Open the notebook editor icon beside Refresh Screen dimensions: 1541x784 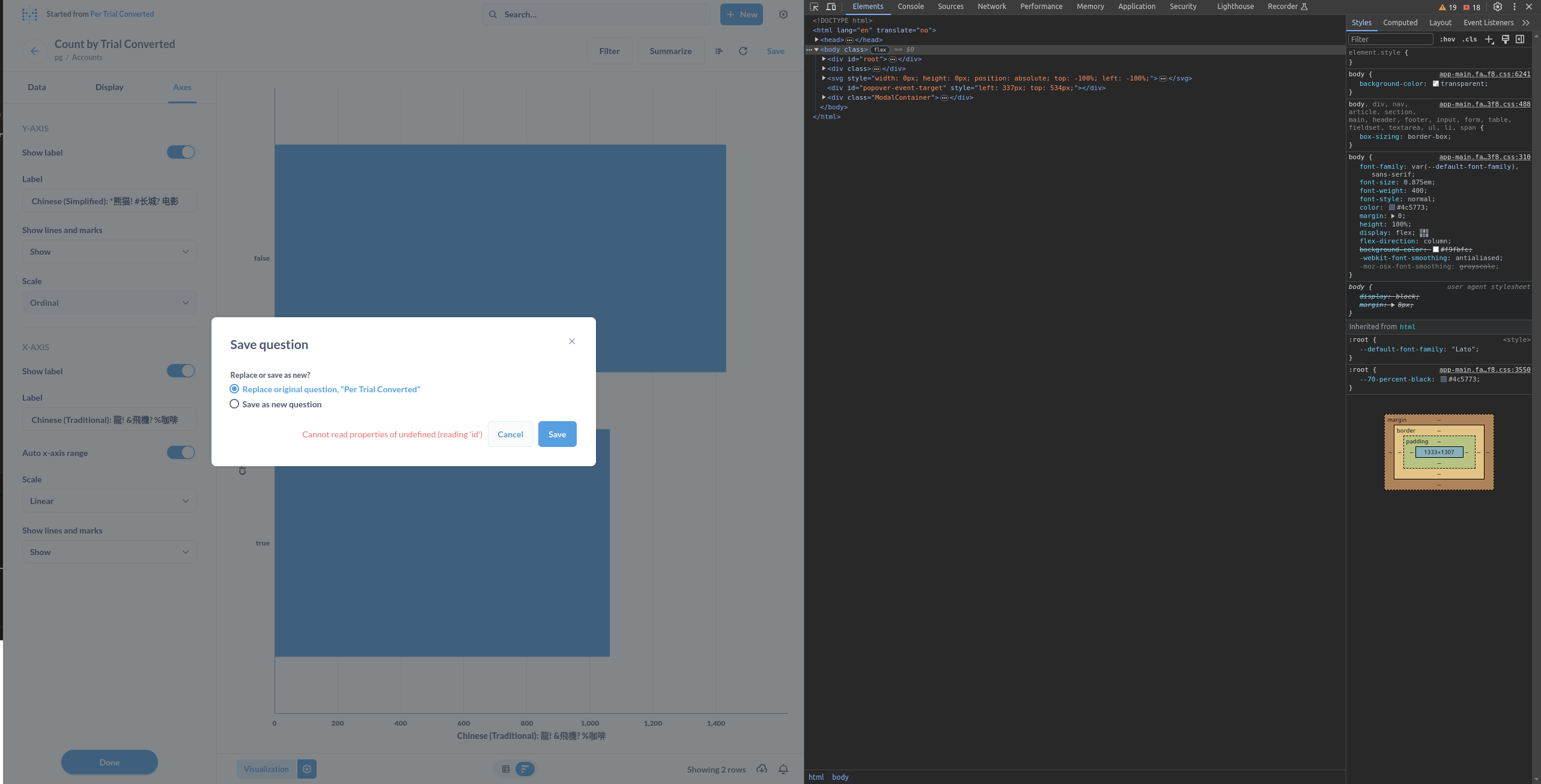[719, 51]
